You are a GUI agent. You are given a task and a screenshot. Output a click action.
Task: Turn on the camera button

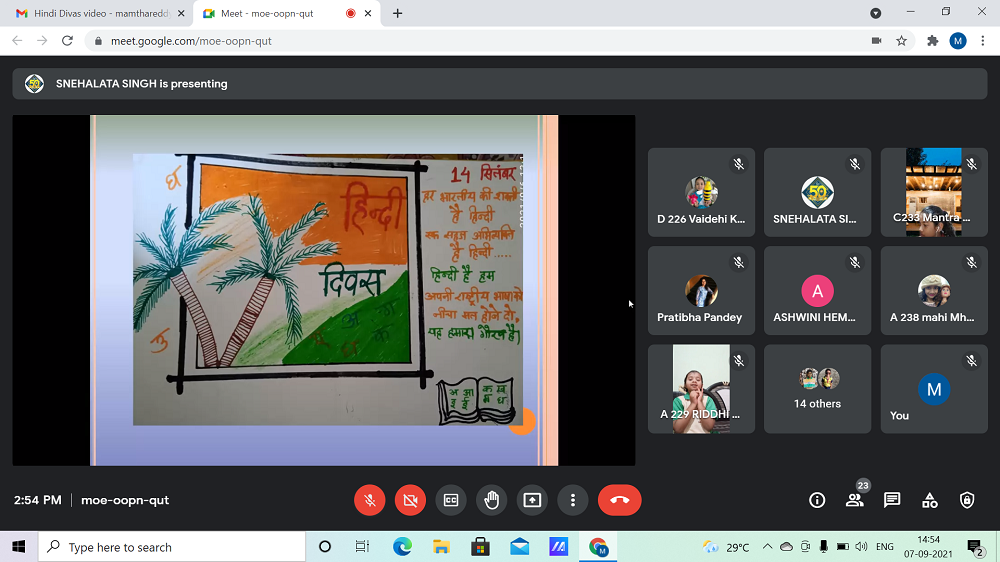click(x=410, y=500)
